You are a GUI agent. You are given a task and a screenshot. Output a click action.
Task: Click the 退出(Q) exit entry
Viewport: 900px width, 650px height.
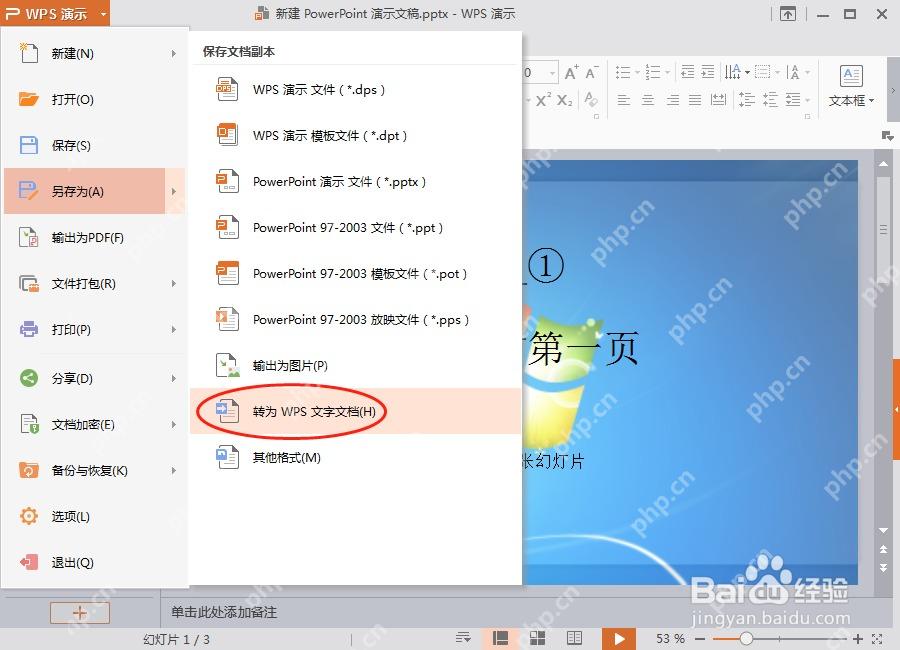94,562
